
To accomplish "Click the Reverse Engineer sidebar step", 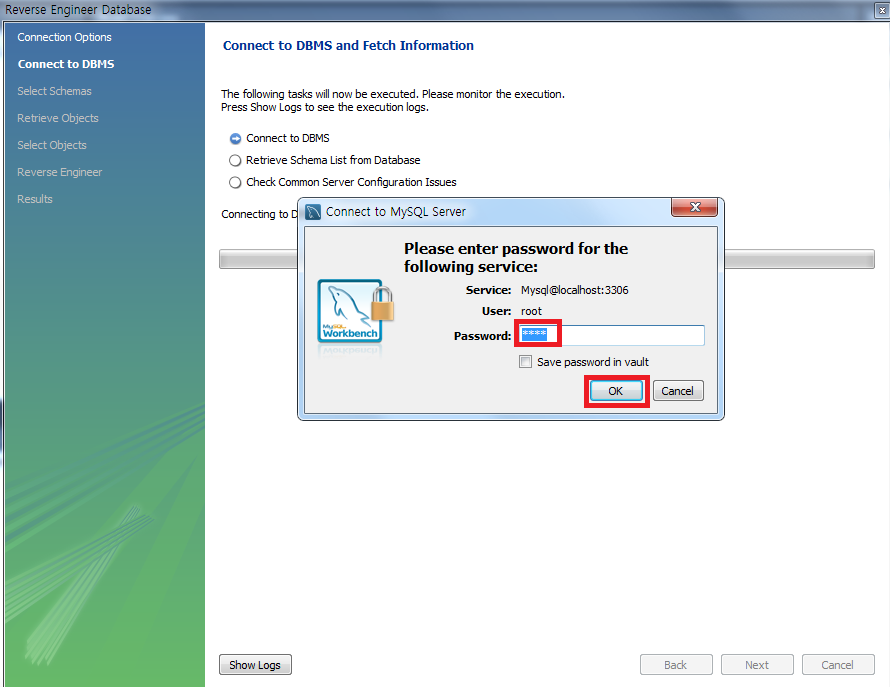I will pos(59,172).
